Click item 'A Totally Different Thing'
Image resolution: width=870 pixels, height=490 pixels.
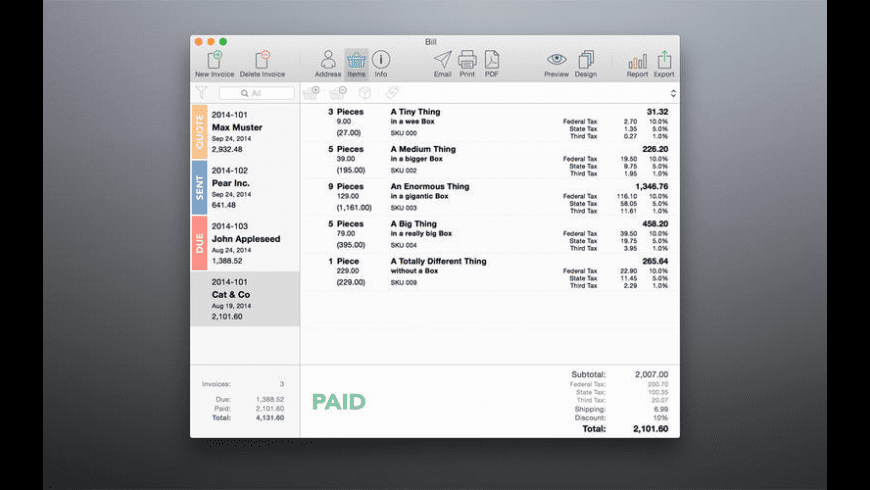coord(438,261)
